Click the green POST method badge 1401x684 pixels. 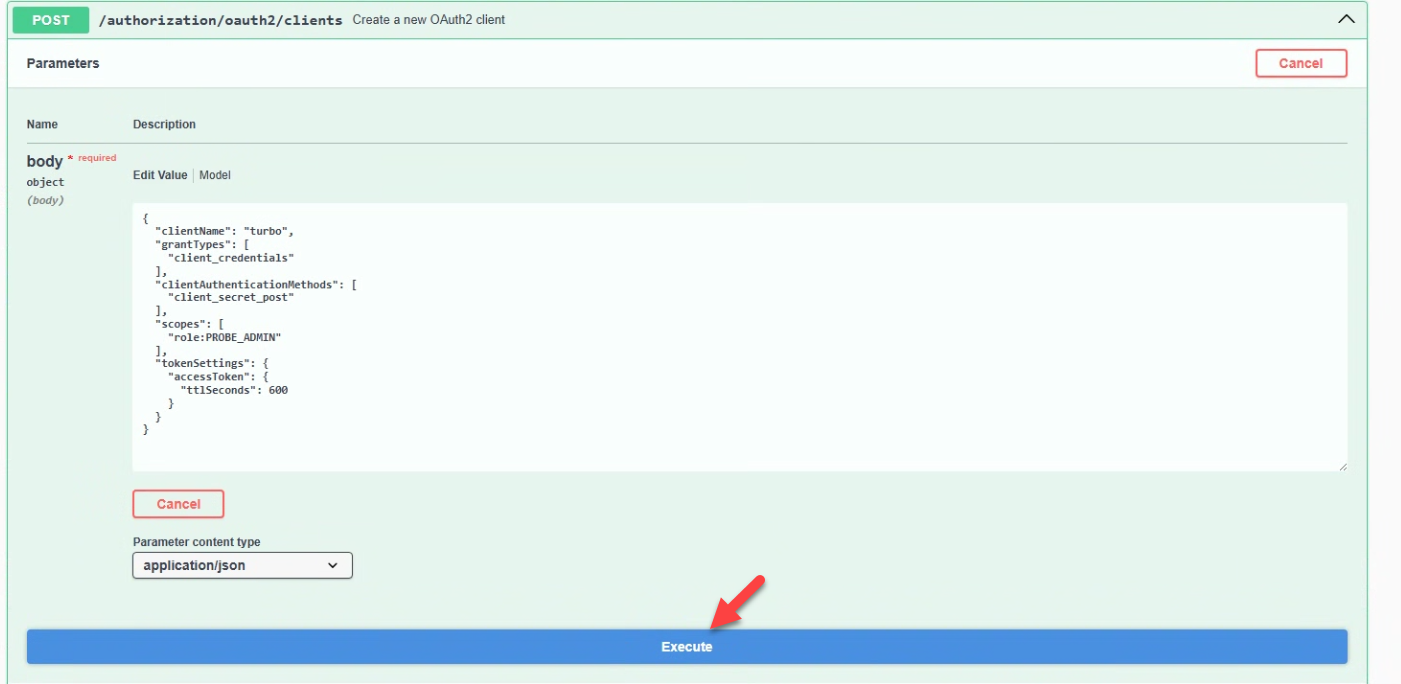pos(51,19)
